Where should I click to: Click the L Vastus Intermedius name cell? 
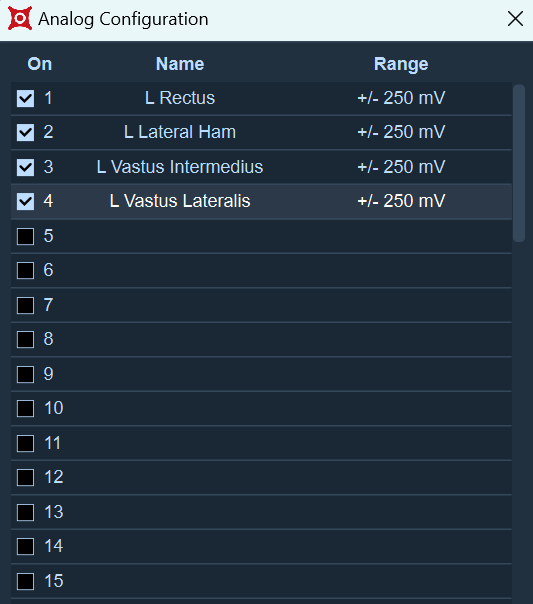coord(180,167)
